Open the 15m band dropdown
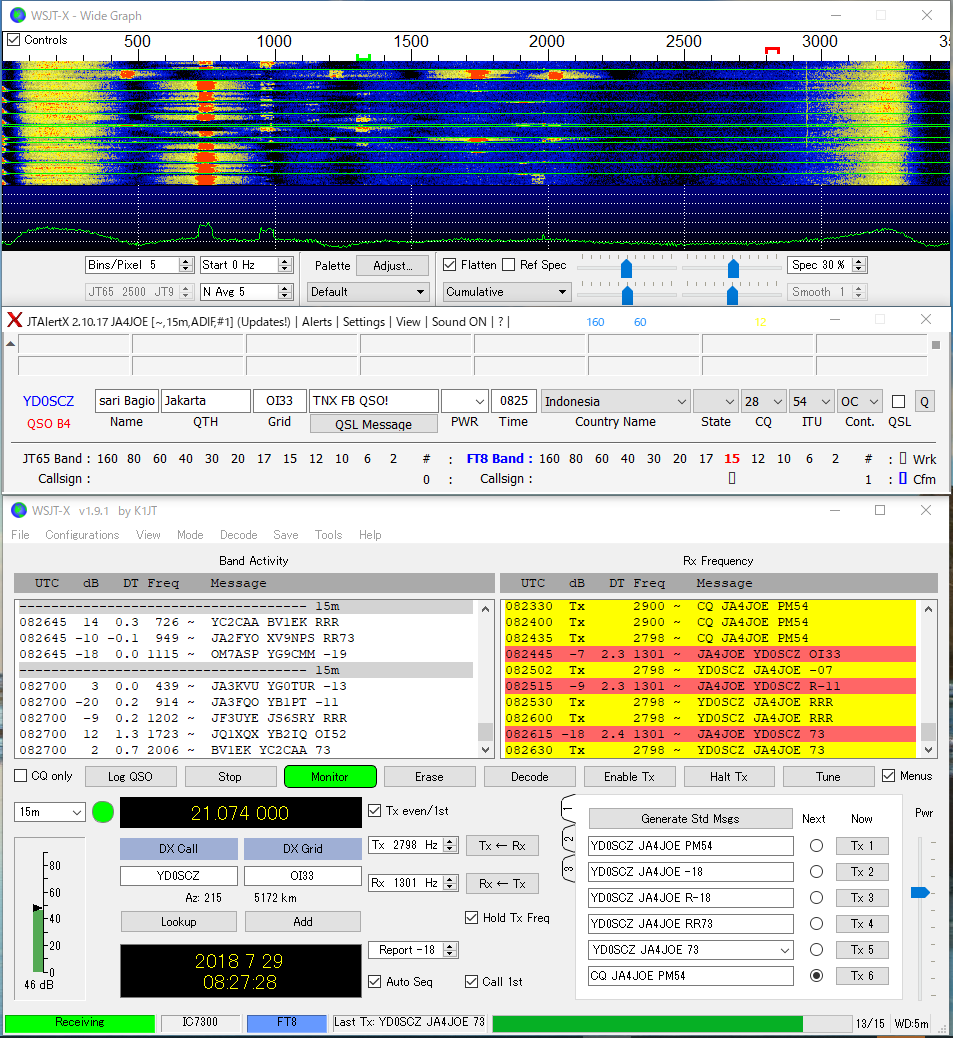The width and height of the screenshot is (953, 1038). pyautogui.click(x=50, y=813)
